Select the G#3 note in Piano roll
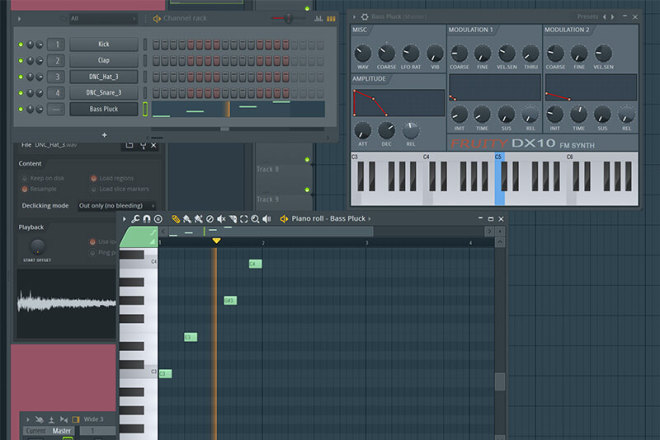This screenshot has height=440, width=660. 230,301
